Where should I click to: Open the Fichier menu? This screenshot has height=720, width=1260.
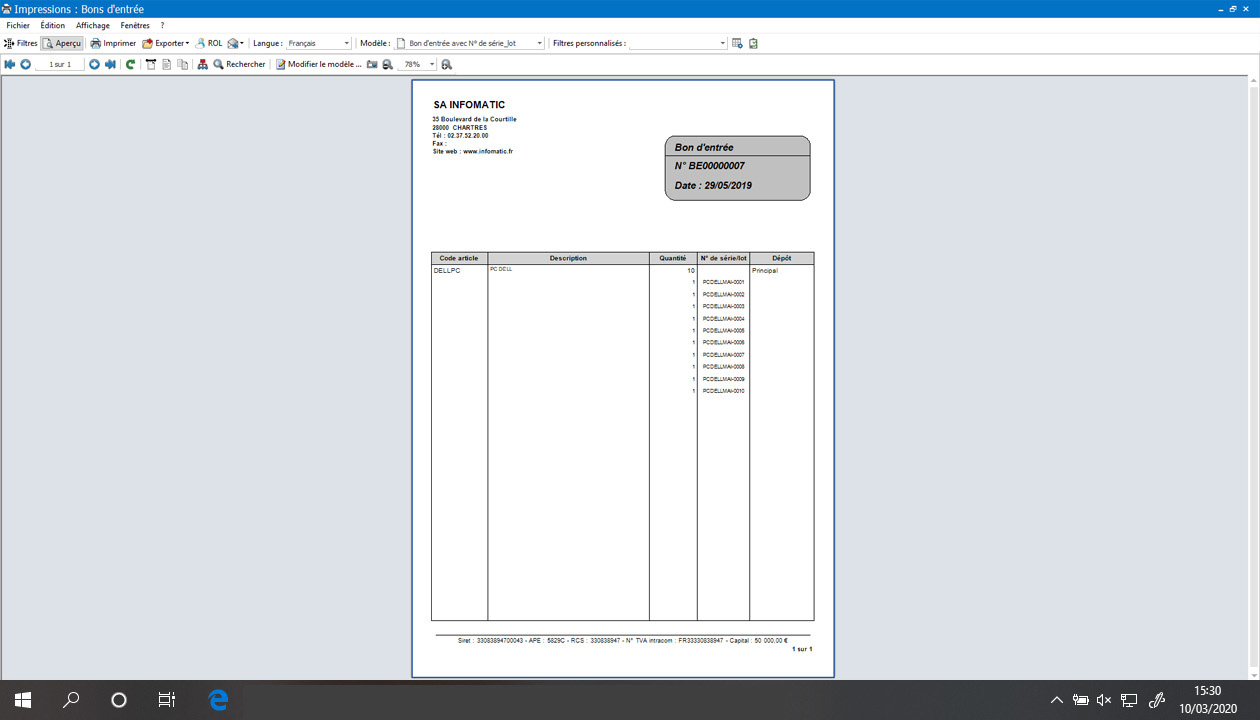(x=18, y=25)
